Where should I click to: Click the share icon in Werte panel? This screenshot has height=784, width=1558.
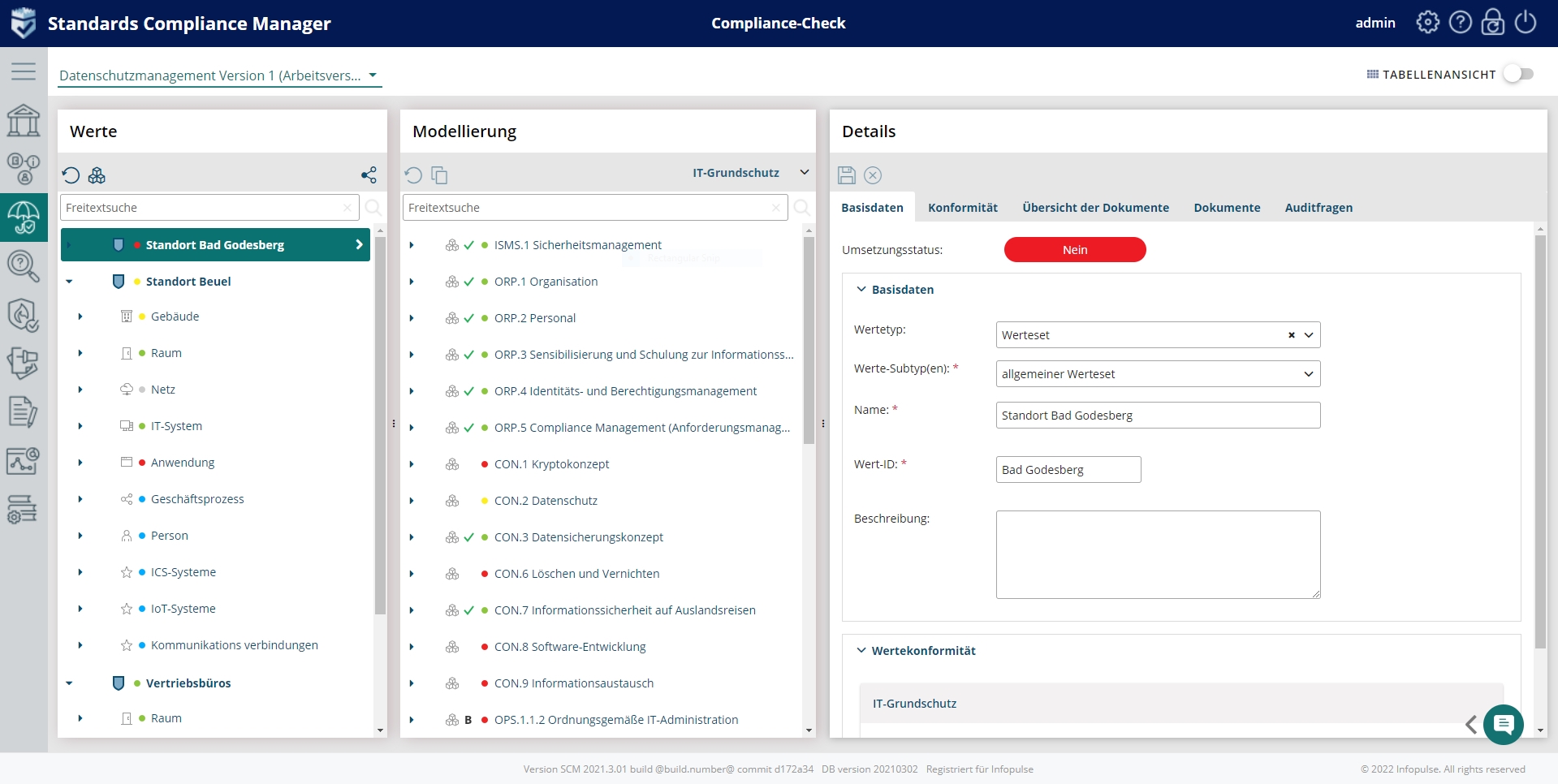(369, 175)
